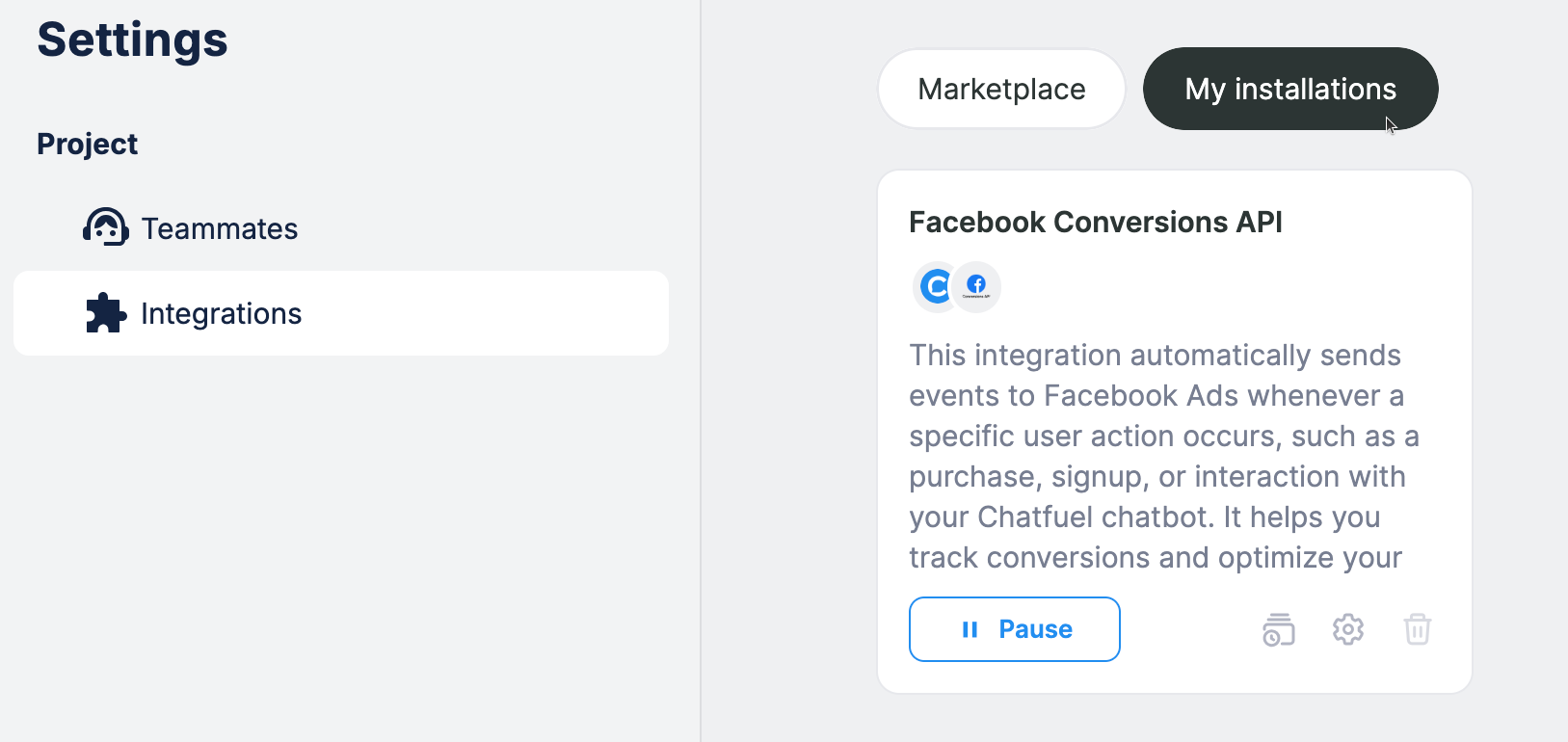Pause the Facebook Conversions API integration
Viewport: 1568px width, 742px height.
(x=1014, y=629)
